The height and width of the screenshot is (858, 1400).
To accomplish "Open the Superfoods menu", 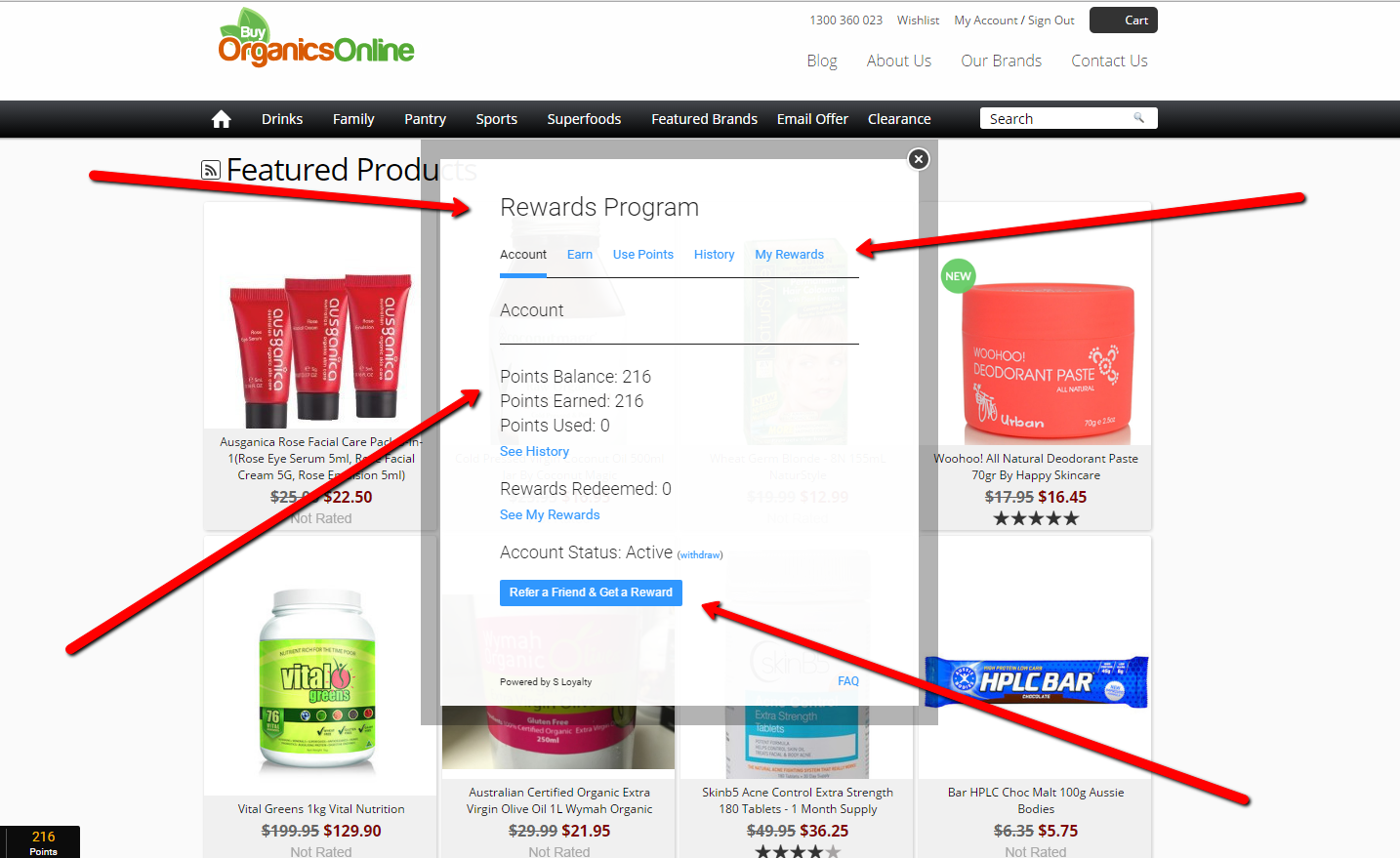I will [584, 119].
